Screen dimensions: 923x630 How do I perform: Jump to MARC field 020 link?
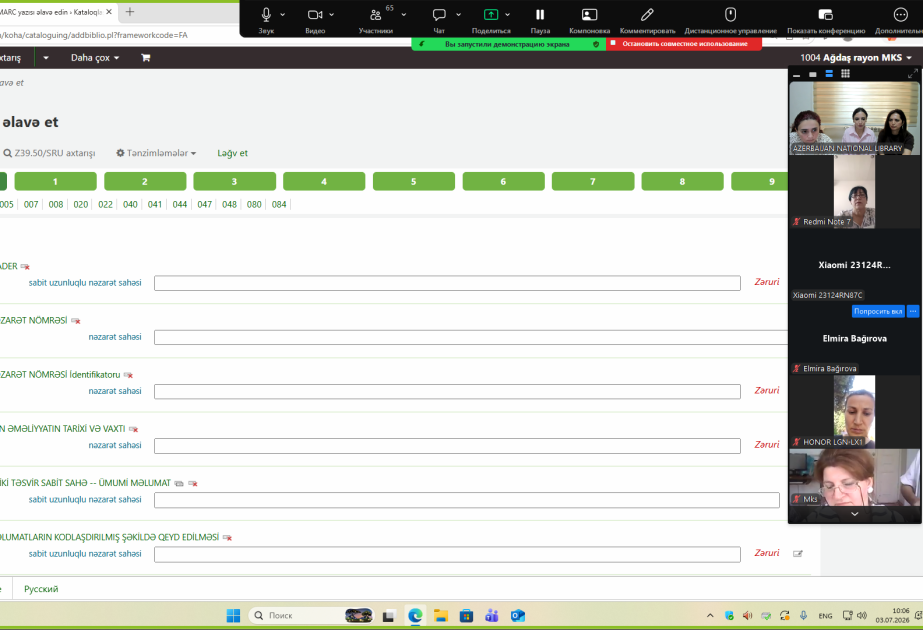[81, 204]
